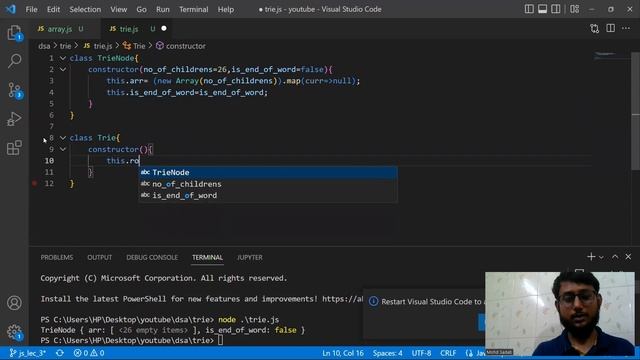Click the js_lec_3 branch indicator
The width and height of the screenshot is (640, 360).
click(27, 353)
